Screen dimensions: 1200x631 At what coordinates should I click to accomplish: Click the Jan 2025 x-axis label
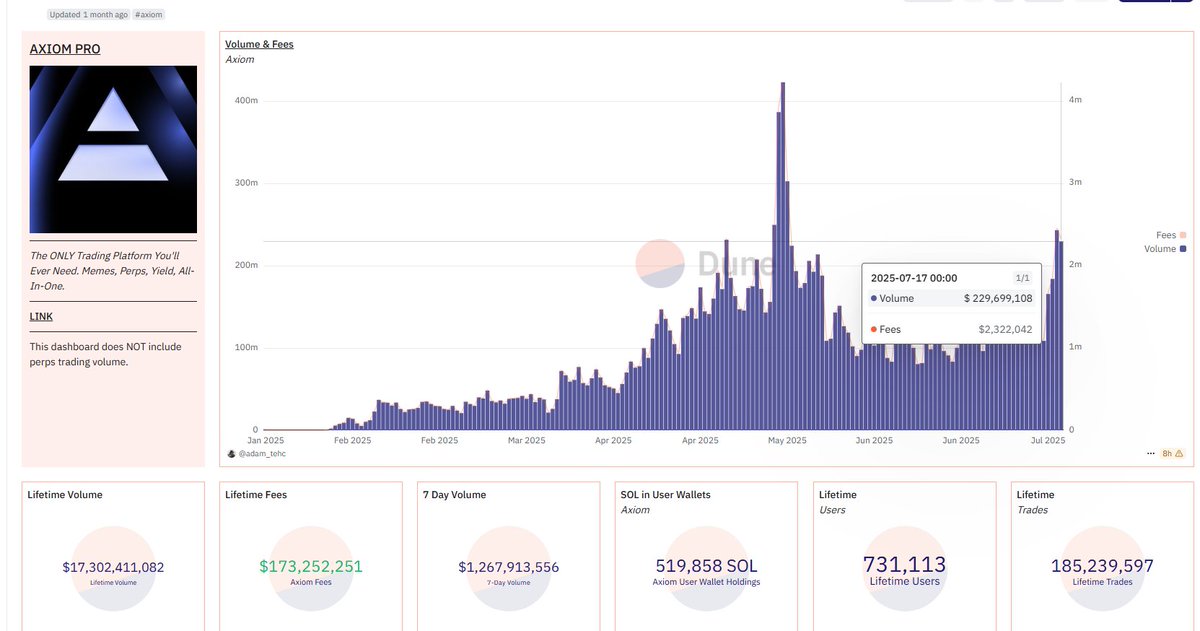(x=267, y=440)
